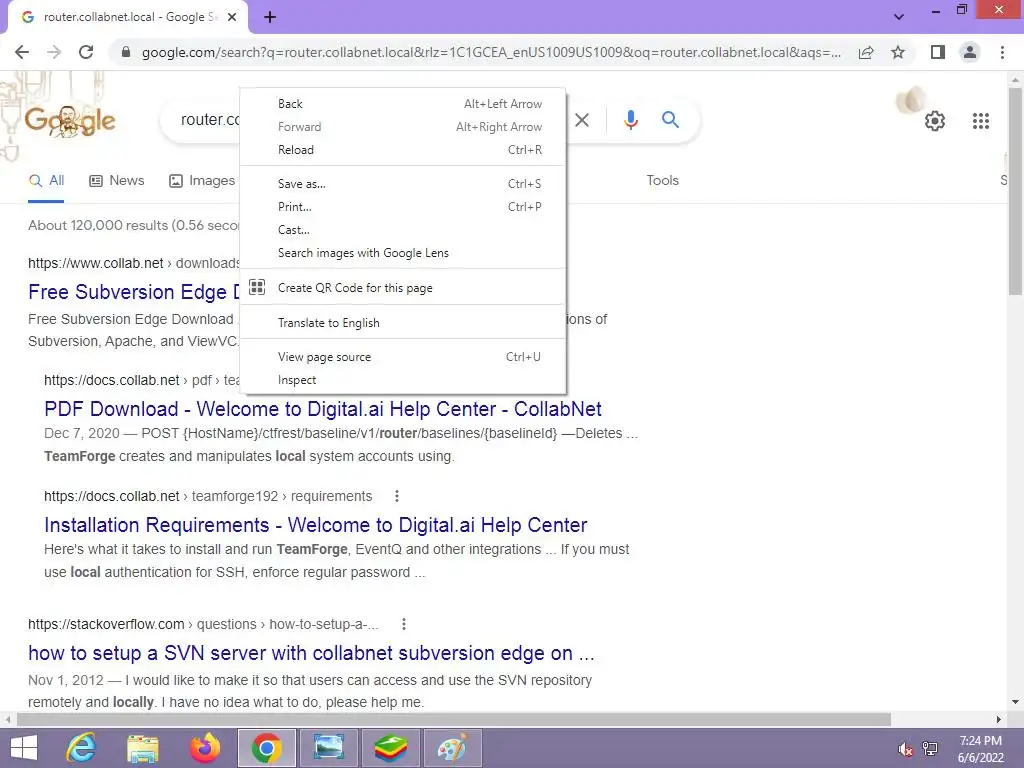Screen dimensions: 1024x768
Task: Start voice search with microphone icon
Action: [x=630, y=120]
